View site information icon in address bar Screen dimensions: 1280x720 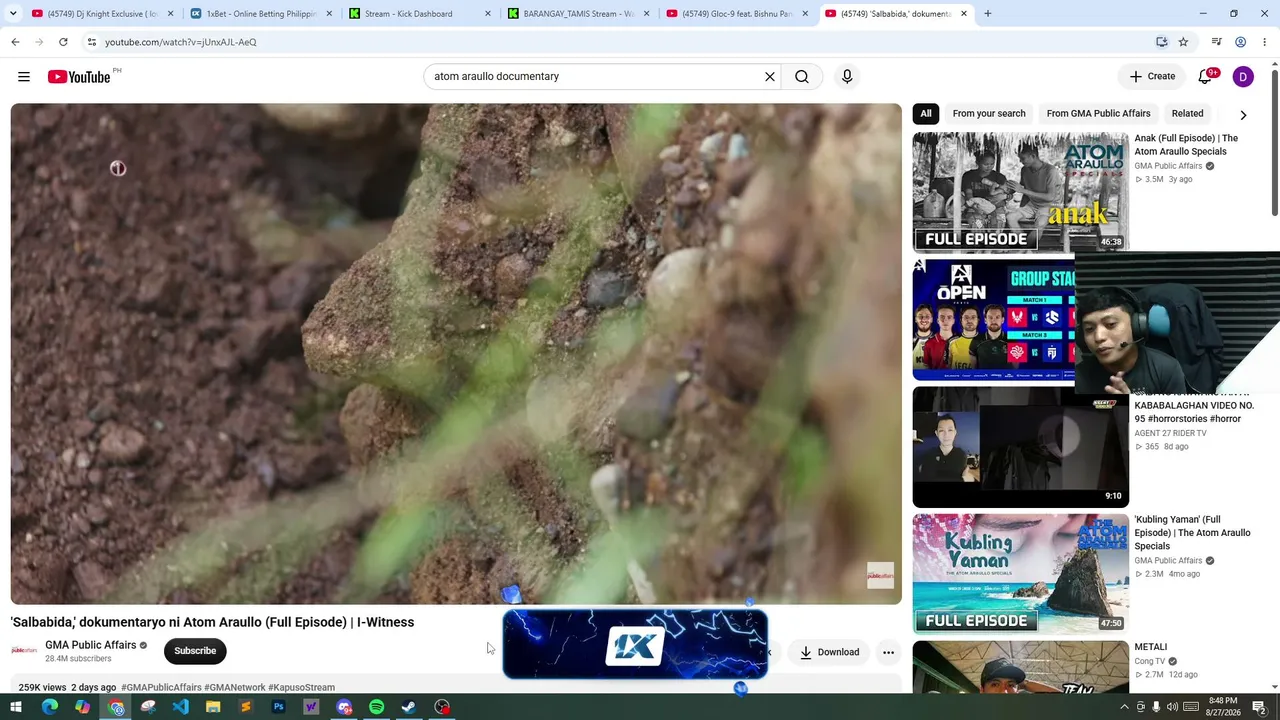(x=91, y=42)
